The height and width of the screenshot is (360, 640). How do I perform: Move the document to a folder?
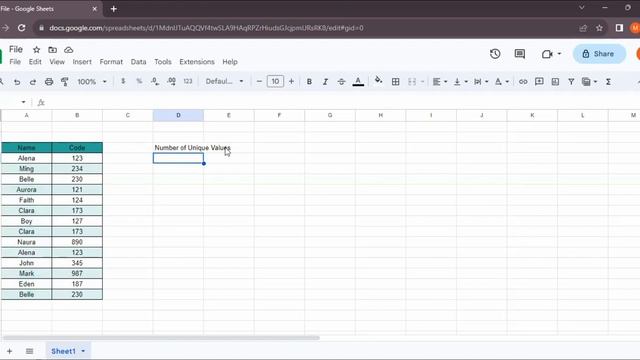(x=53, y=49)
